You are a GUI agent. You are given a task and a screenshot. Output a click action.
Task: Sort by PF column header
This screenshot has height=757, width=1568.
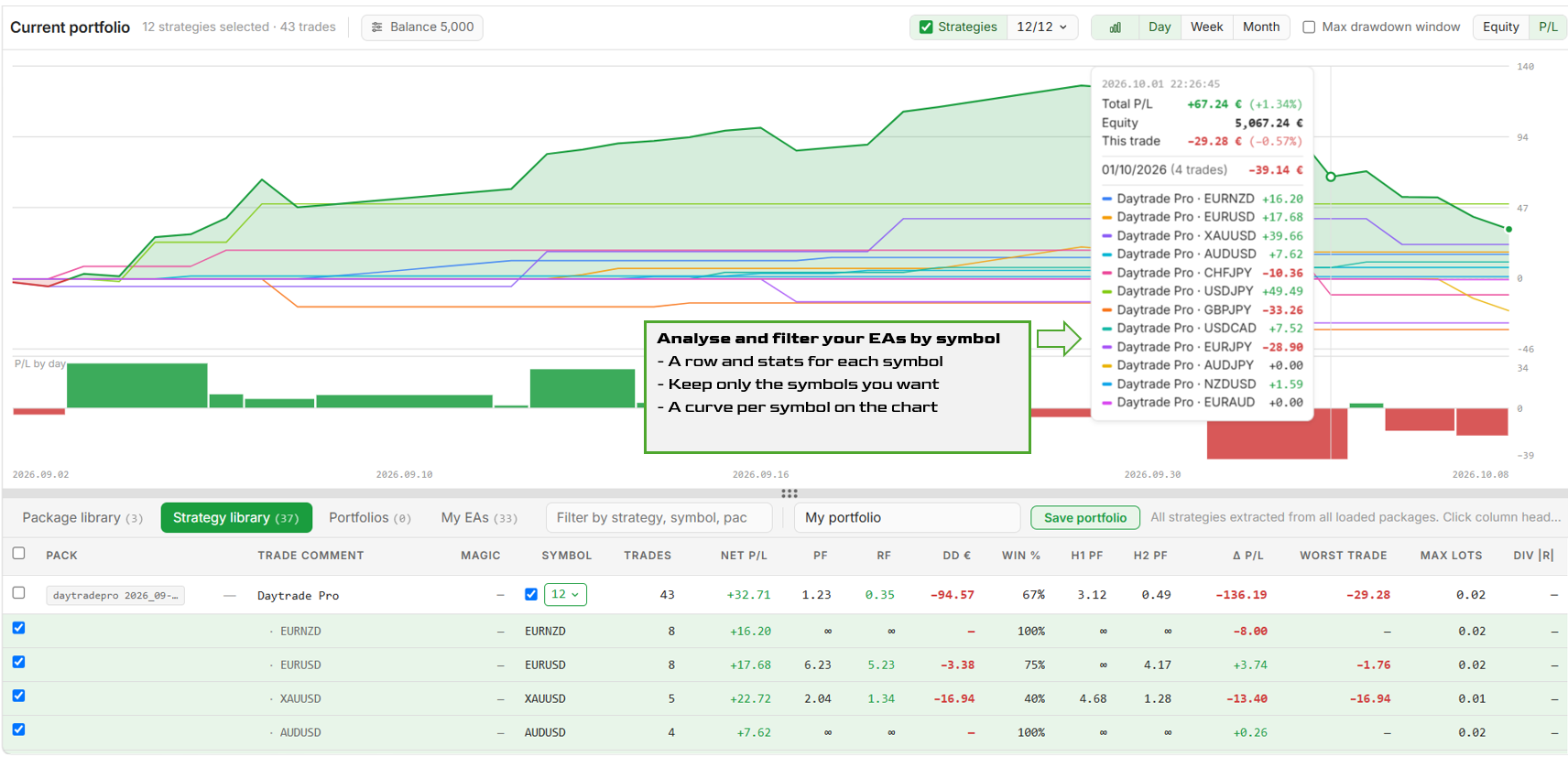tap(821, 556)
